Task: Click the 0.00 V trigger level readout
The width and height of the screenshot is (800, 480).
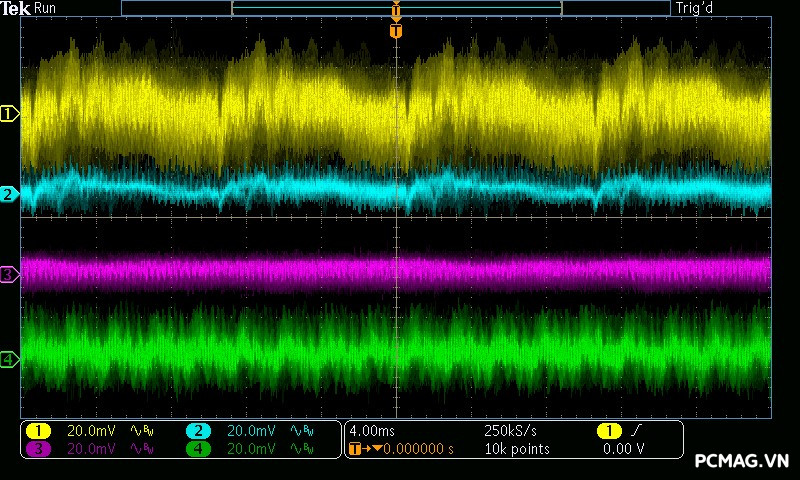Action: pos(623,449)
